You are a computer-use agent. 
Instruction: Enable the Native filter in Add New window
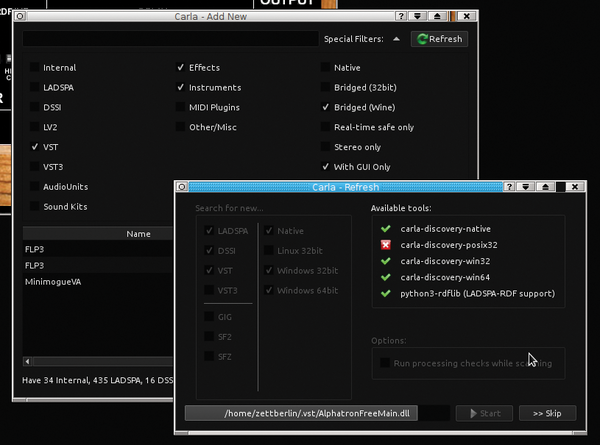tap(325, 67)
